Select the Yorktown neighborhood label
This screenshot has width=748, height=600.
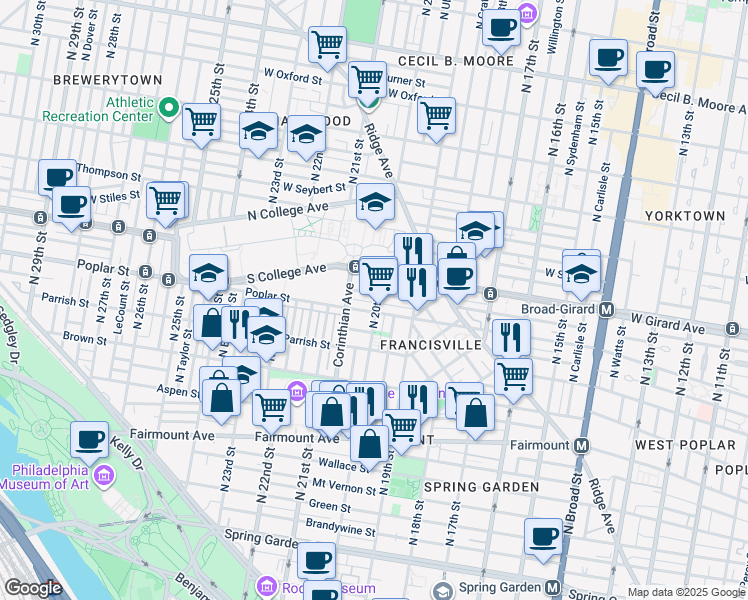685,216
